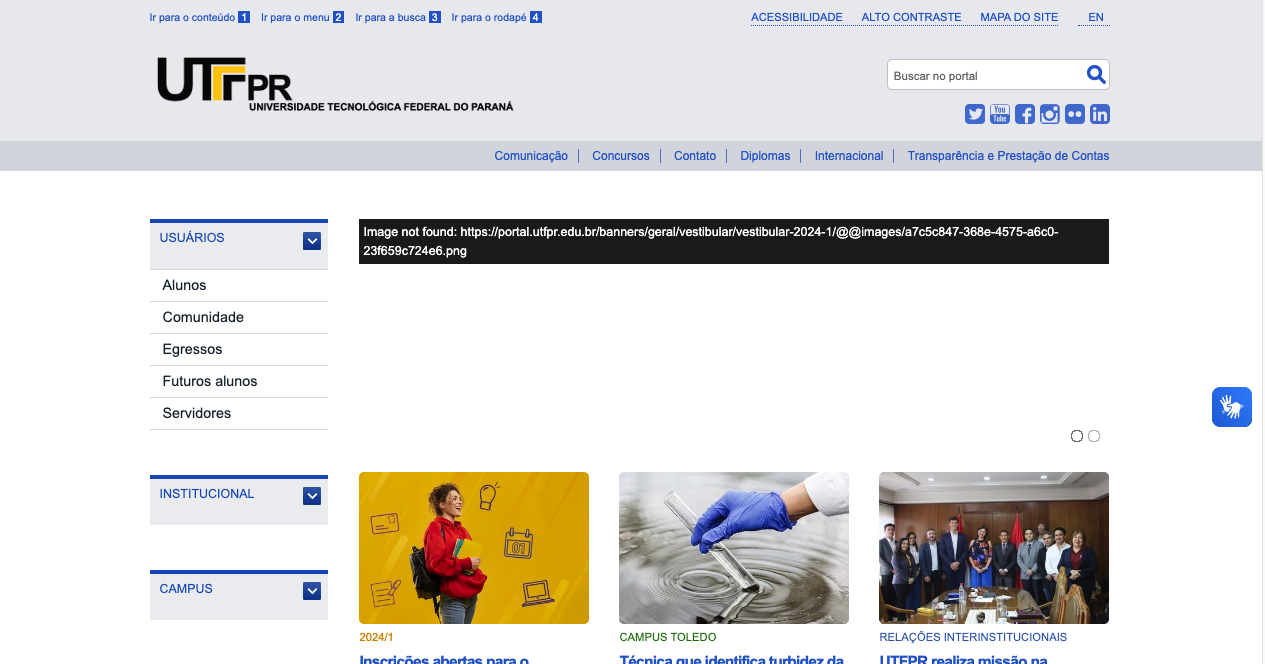Click Ir para o rodapé shortcut
This screenshot has height=664, width=1265.
click(x=496, y=17)
